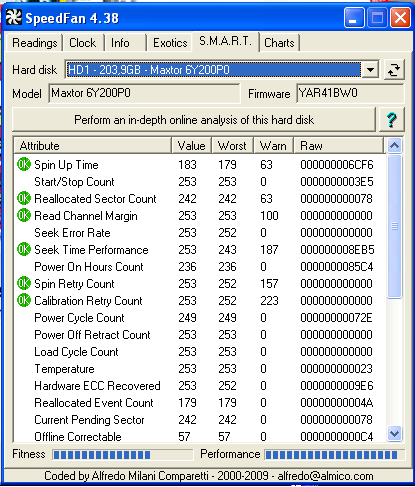The height and width of the screenshot is (487, 415).
Task: Click the OK icon beside Spin Up Time
Action: pos(24,165)
